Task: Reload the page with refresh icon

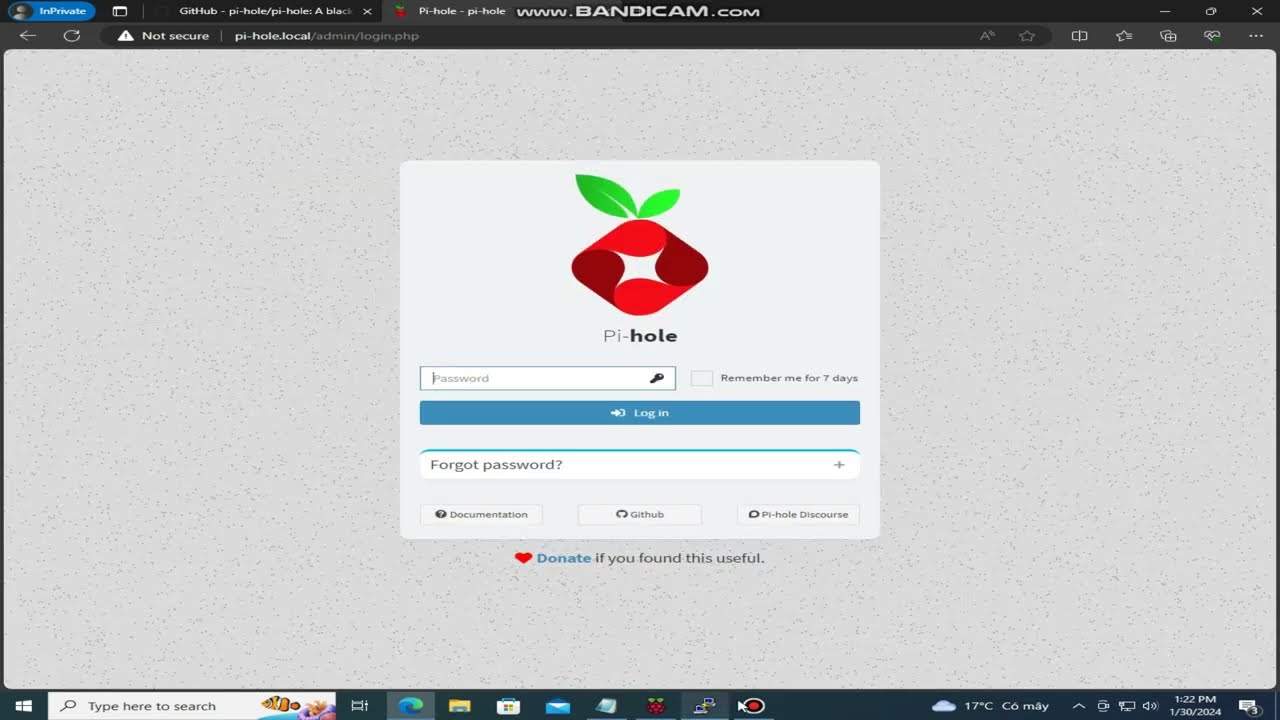Action: tap(72, 36)
